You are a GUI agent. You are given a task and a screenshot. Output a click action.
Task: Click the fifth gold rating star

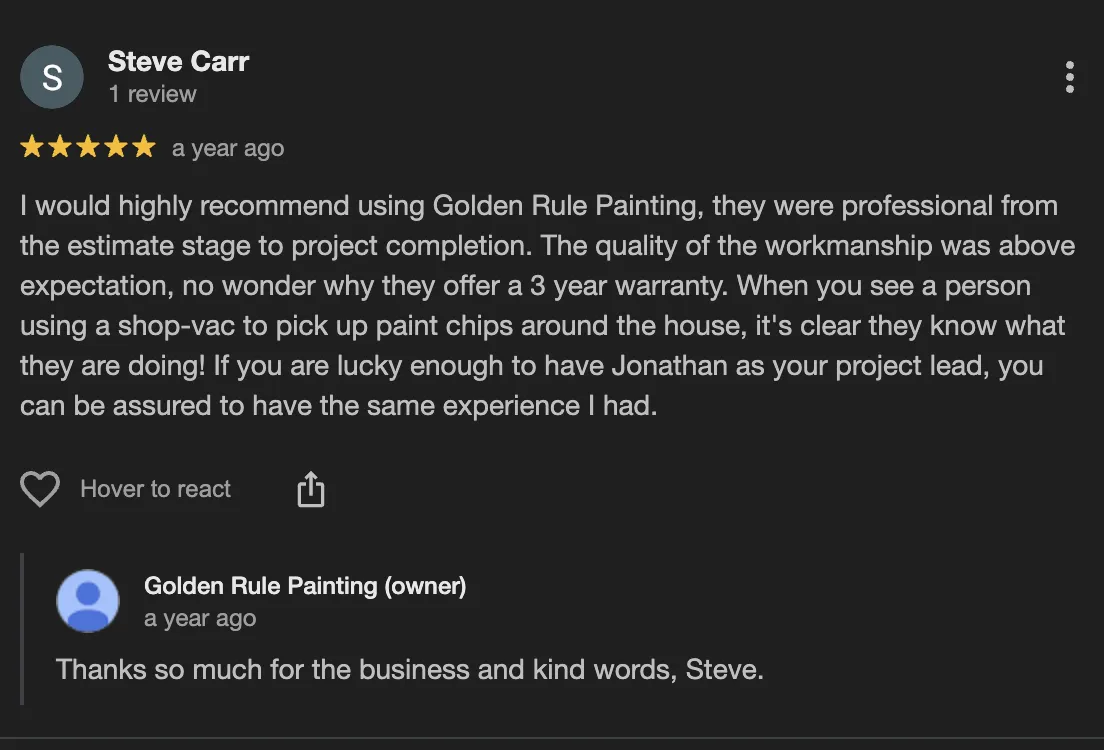(145, 148)
